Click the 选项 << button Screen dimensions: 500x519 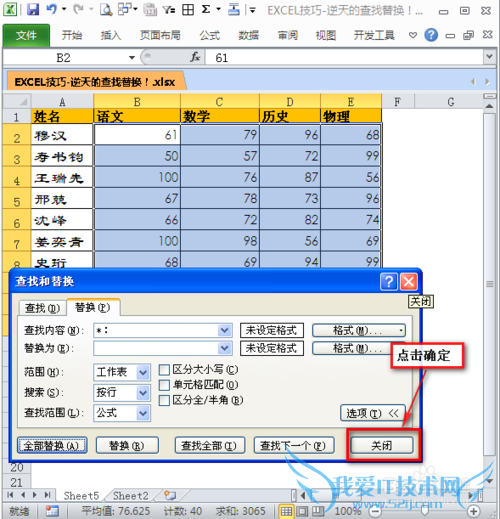(x=373, y=414)
